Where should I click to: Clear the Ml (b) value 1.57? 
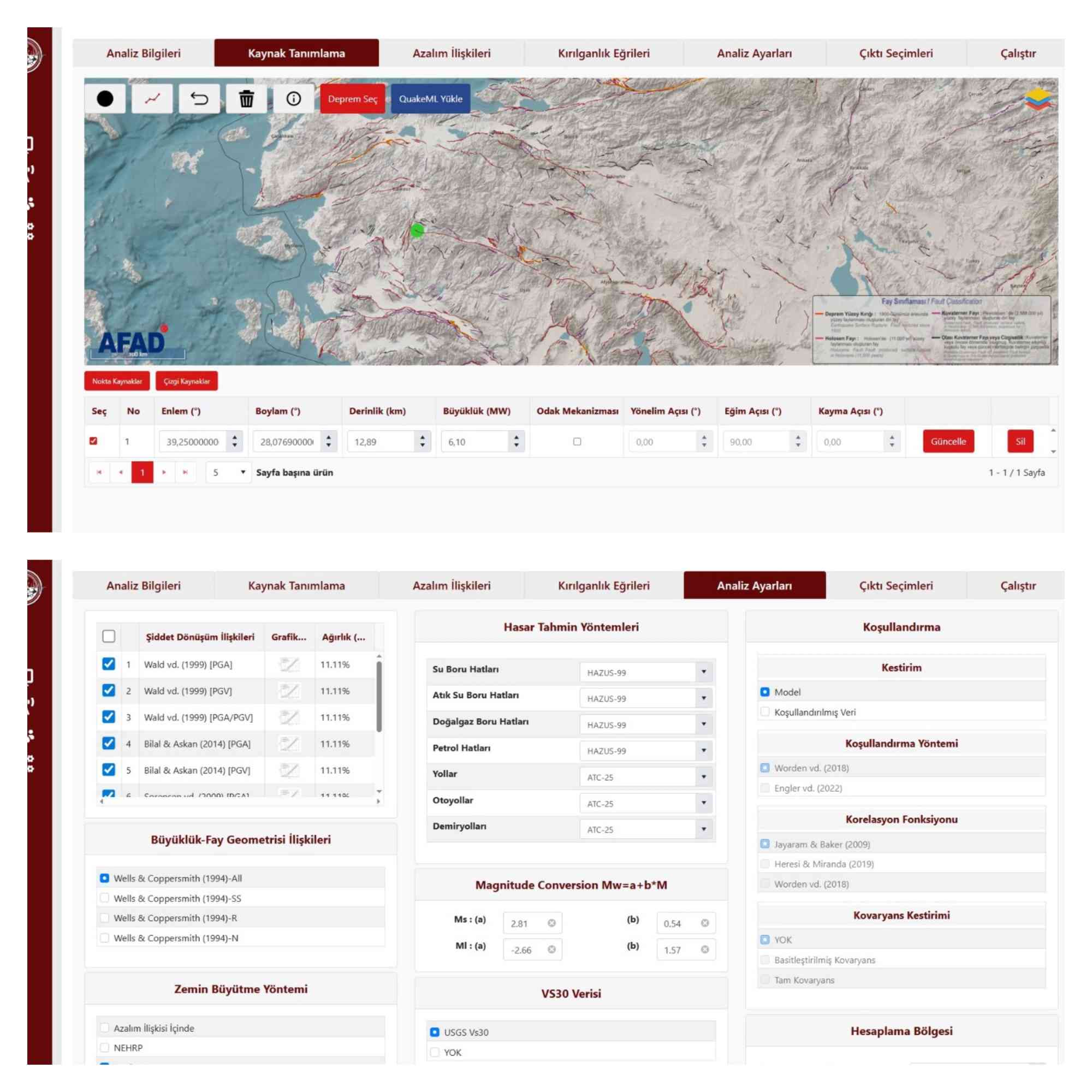(705, 949)
